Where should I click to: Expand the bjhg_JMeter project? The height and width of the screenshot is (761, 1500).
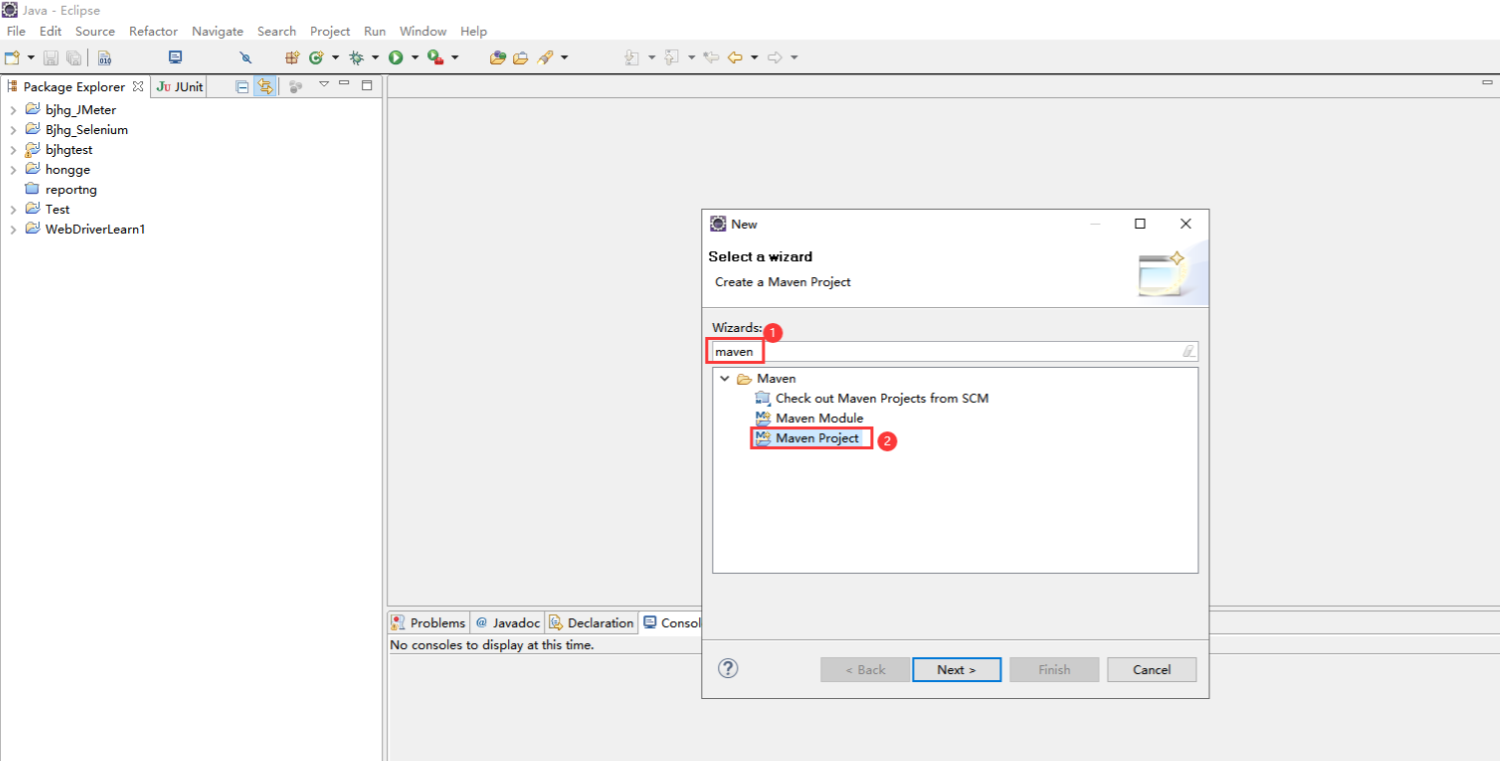[x=13, y=110]
